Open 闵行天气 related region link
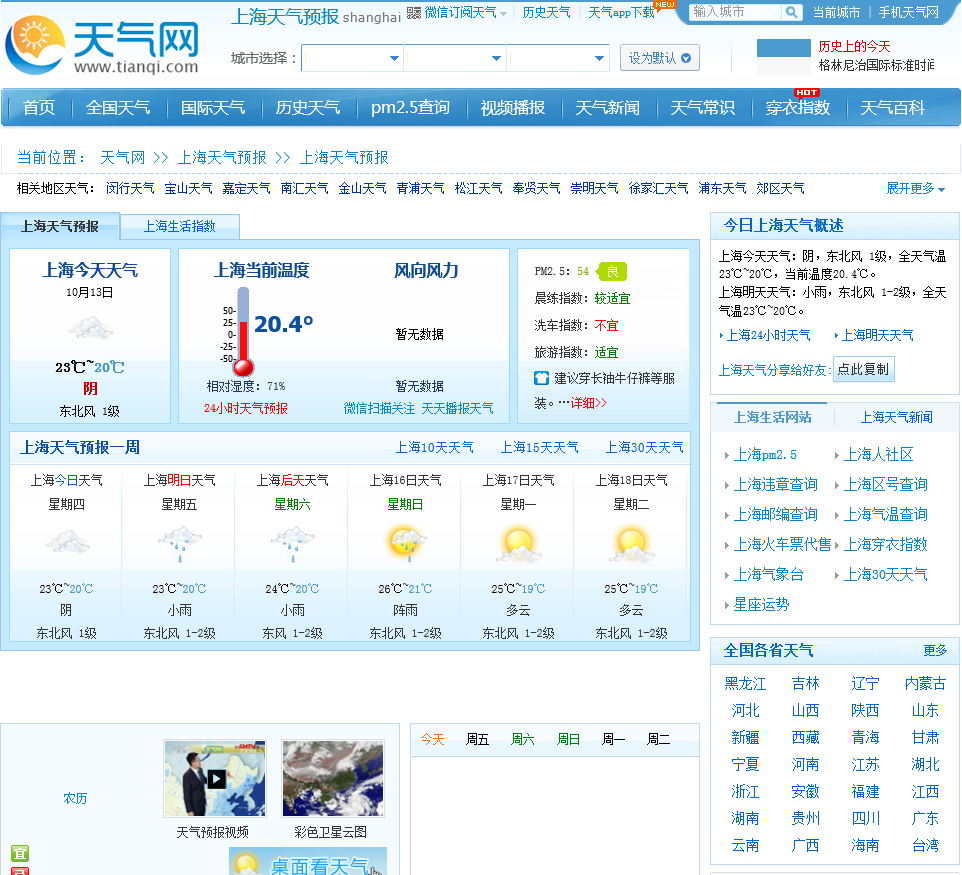This screenshot has width=962, height=875. coord(130,188)
